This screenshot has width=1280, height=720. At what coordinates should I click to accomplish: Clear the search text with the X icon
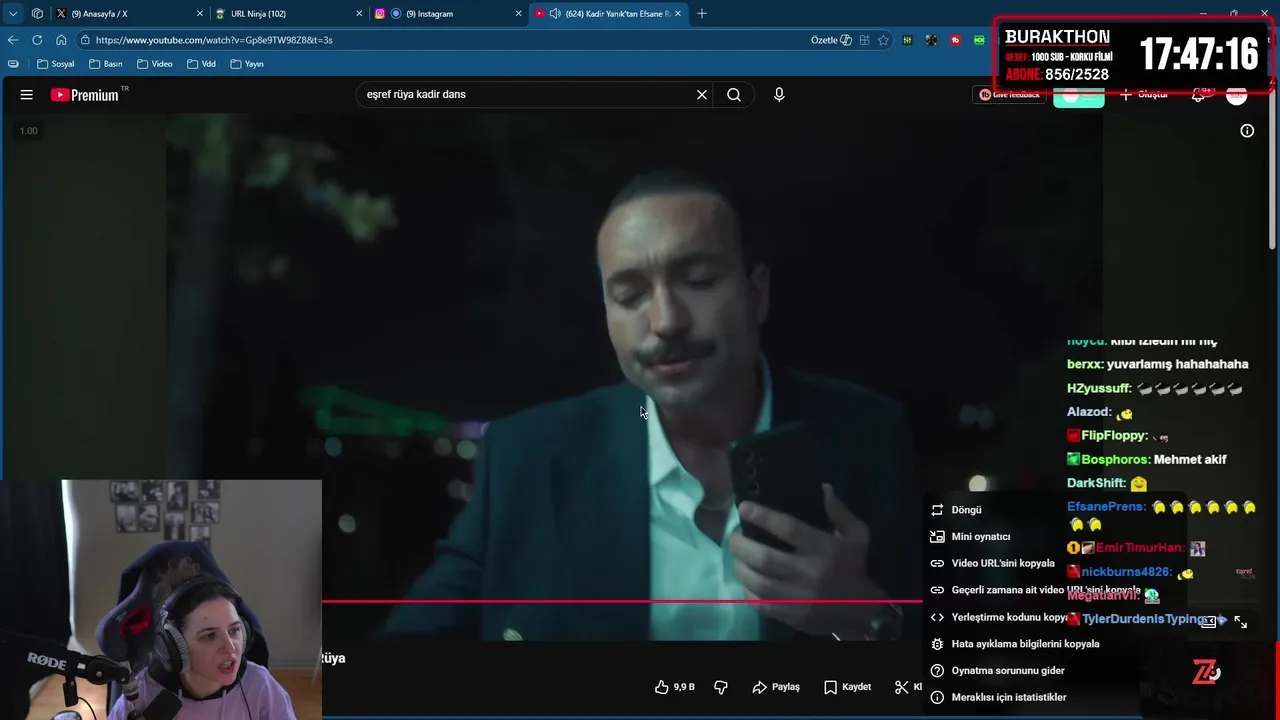click(702, 95)
